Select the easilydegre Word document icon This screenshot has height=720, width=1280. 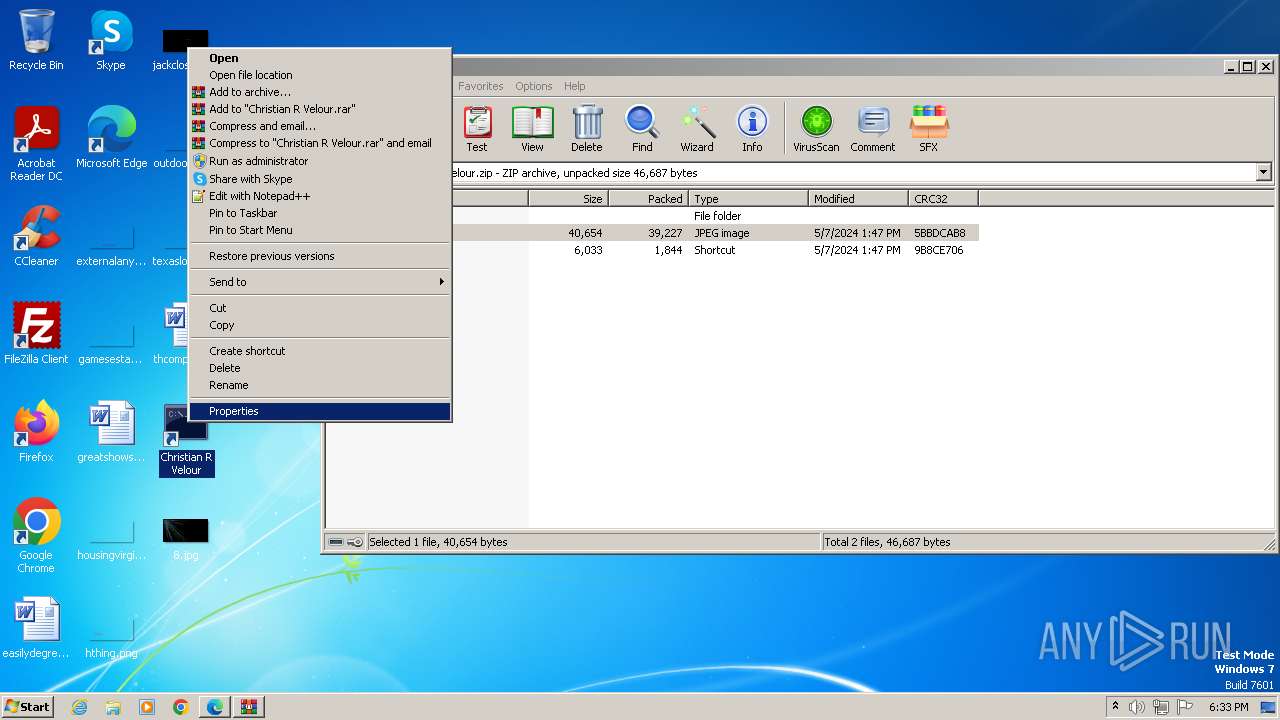(36, 628)
